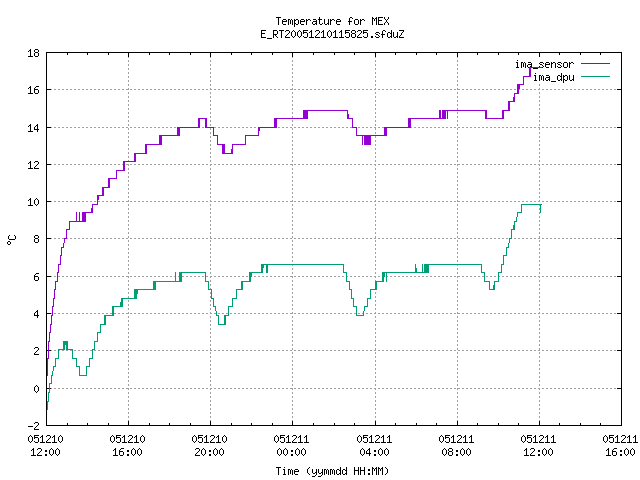Click the green ima_dpu legend line sample
The width and height of the screenshot is (640, 480).
click(x=596, y=76)
